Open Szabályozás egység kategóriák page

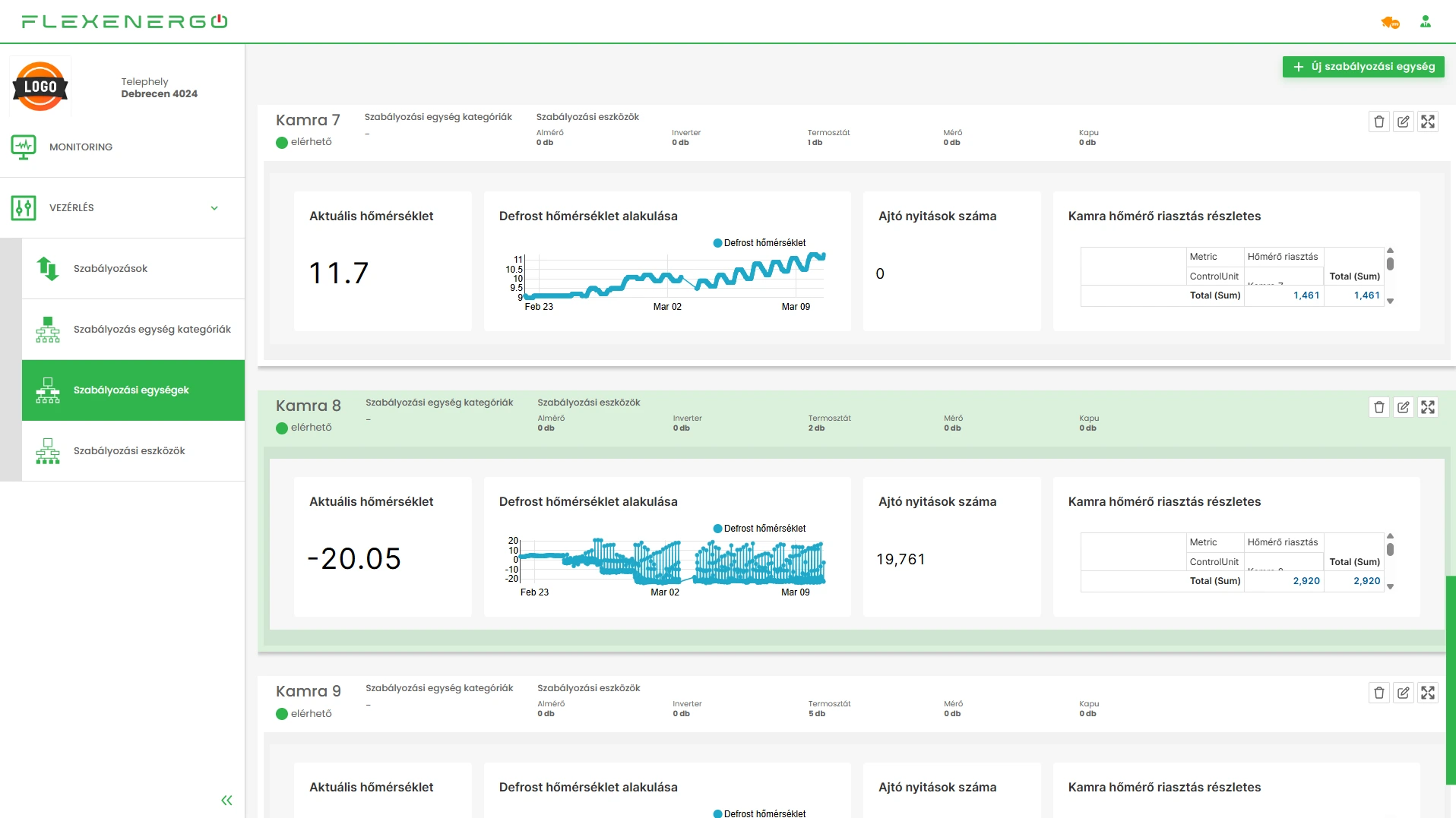tap(152, 330)
